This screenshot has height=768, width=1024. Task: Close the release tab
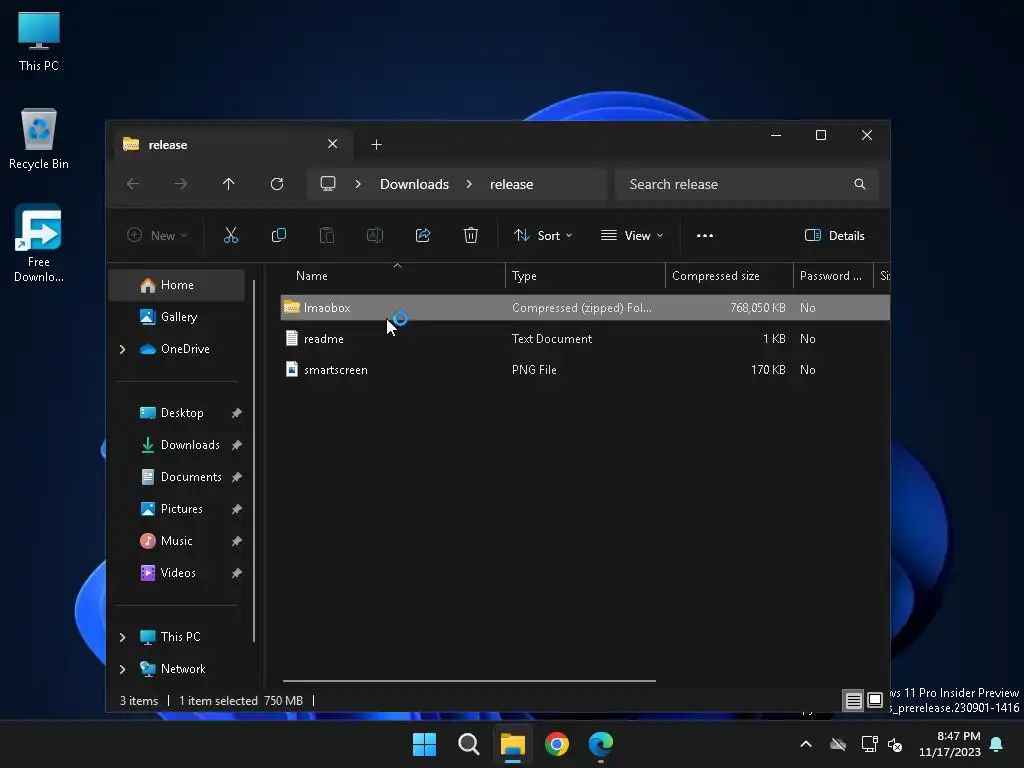[332, 144]
